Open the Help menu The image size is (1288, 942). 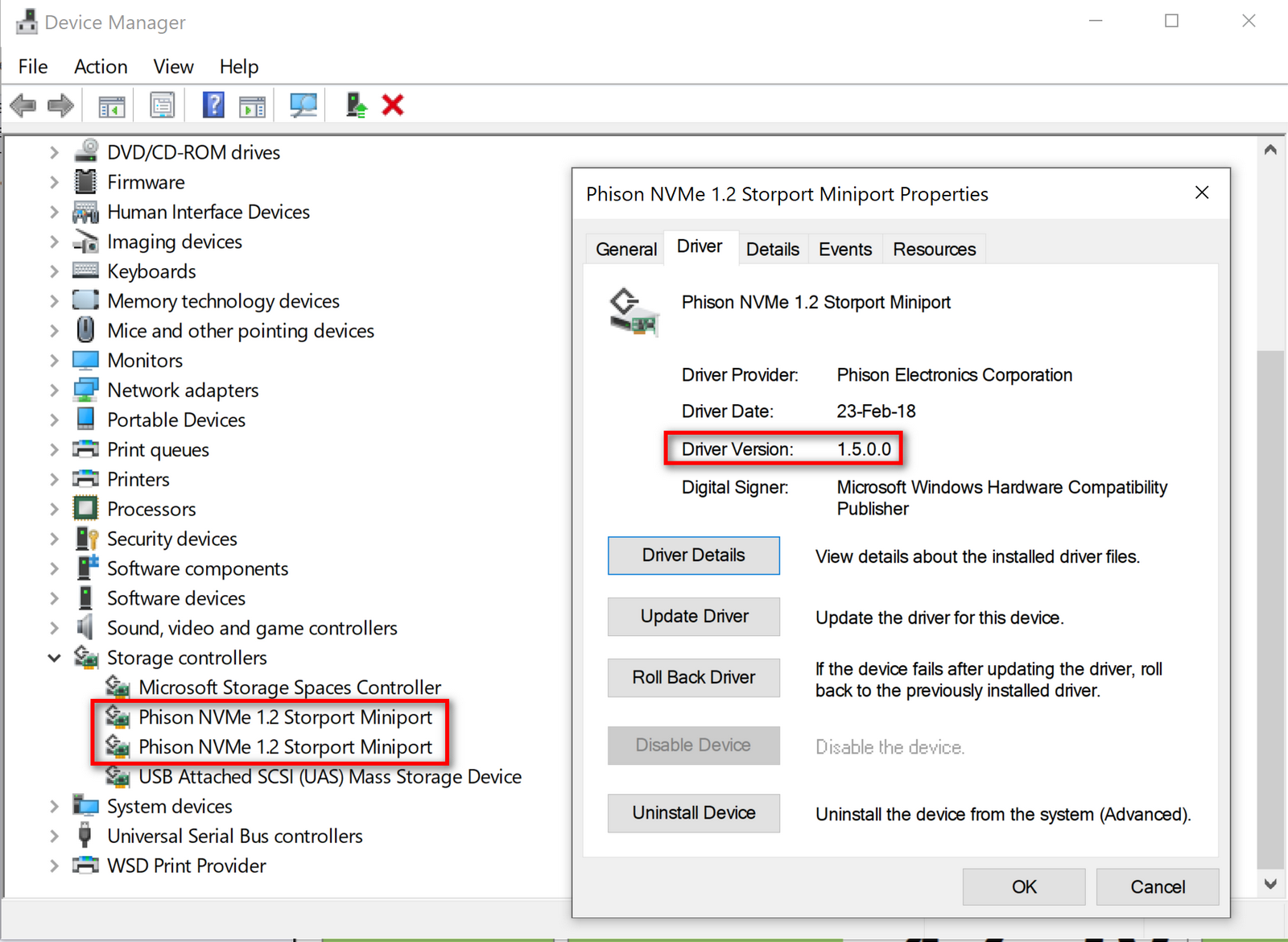(239, 66)
